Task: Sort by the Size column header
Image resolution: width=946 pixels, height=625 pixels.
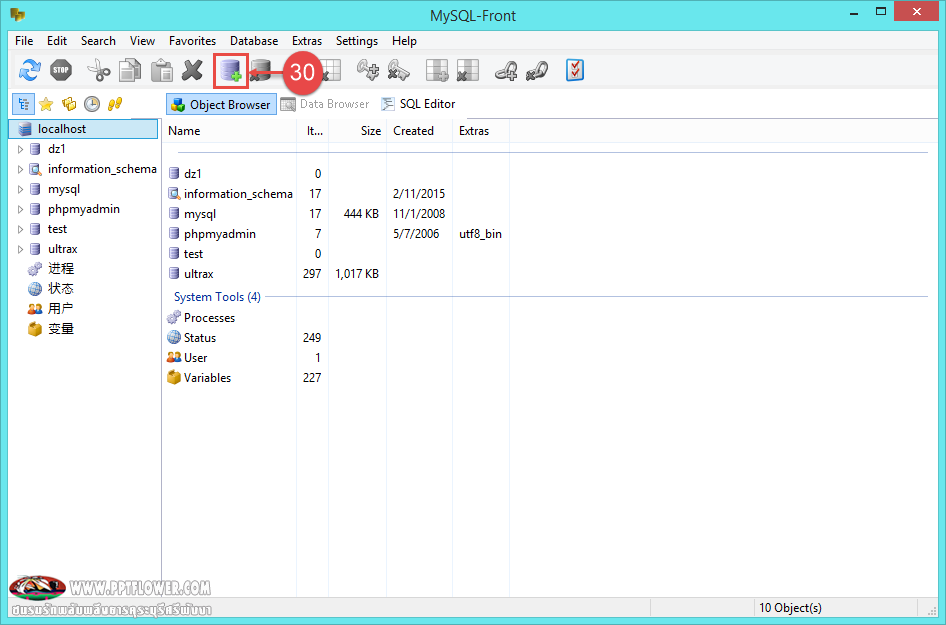Action: click(x=357, y=131)
